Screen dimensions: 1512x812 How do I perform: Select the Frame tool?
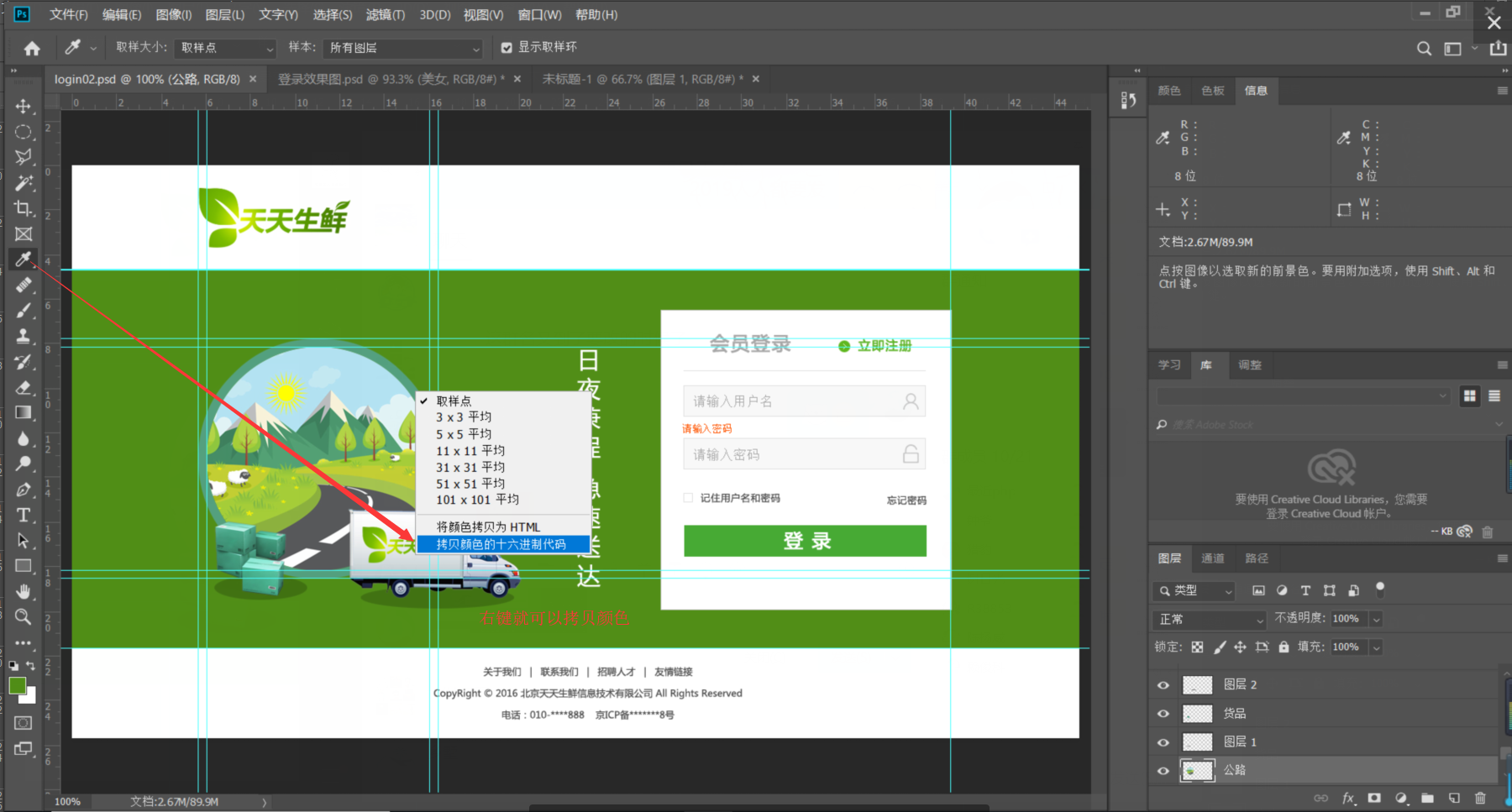coord(24,234)
